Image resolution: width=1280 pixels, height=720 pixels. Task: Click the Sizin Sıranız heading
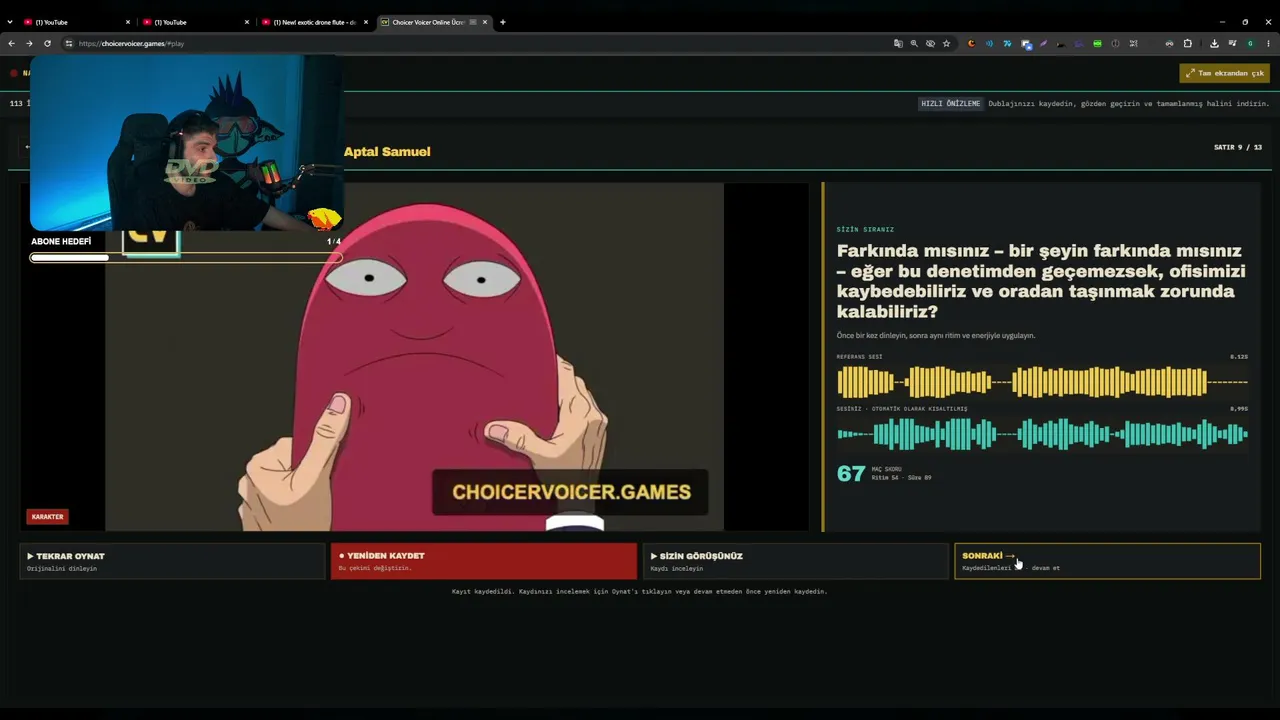865,230
